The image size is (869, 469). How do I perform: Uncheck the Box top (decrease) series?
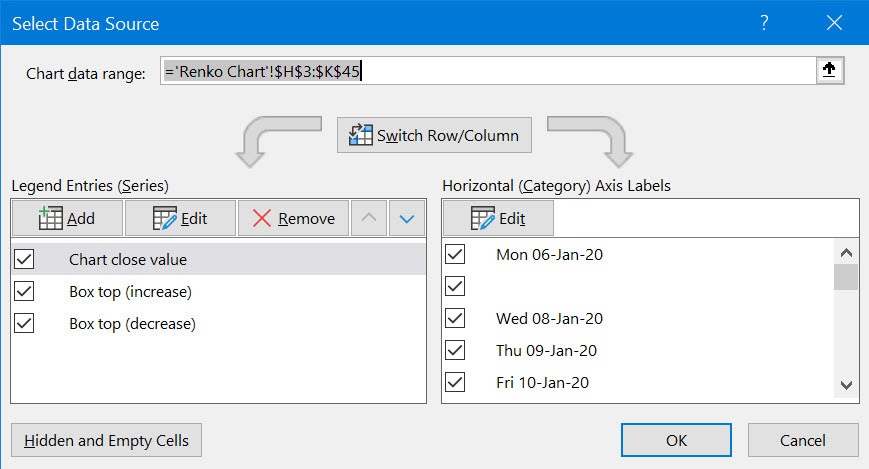click(x=24, y=323)
